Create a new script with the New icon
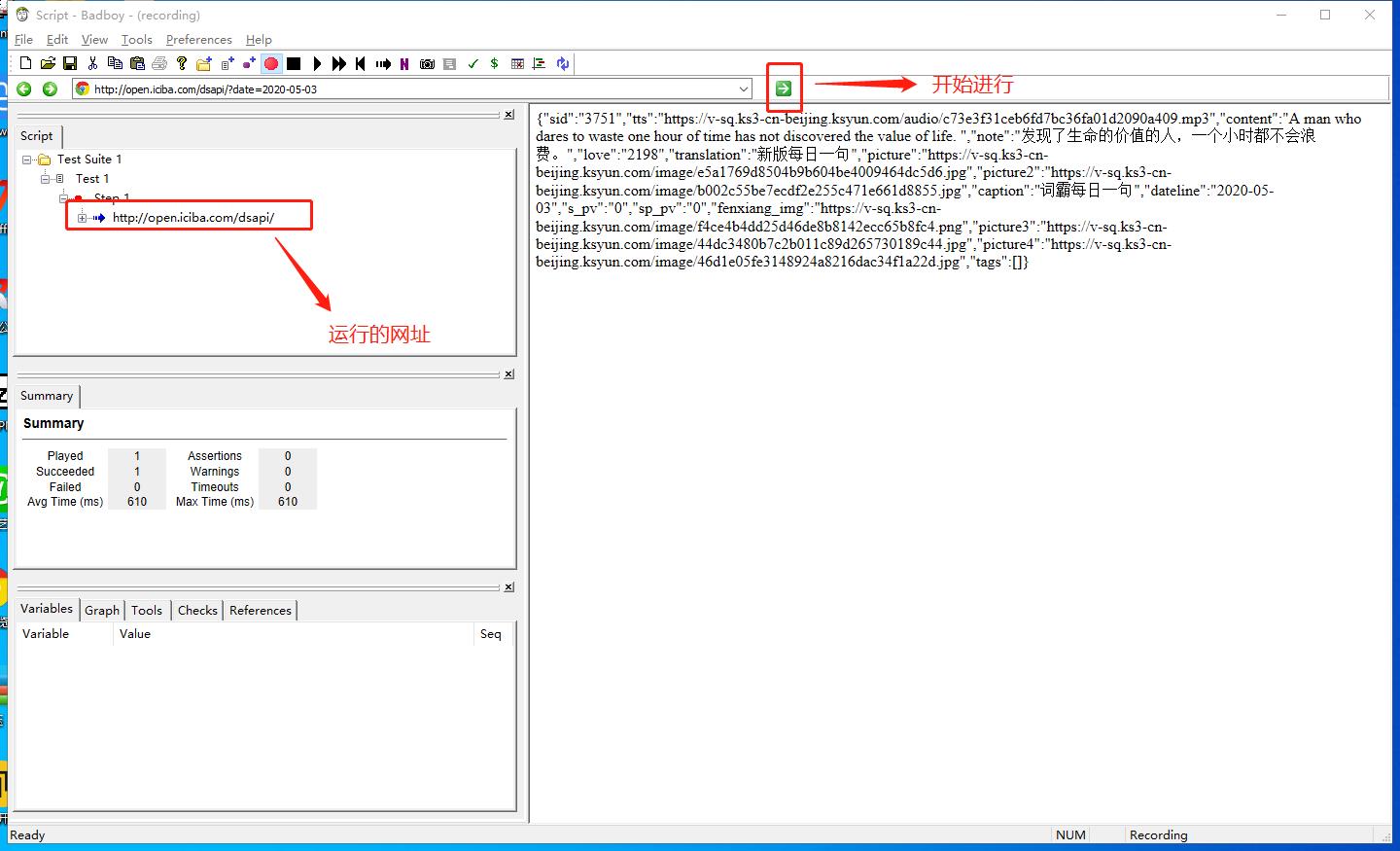 (x=25, y=63)
